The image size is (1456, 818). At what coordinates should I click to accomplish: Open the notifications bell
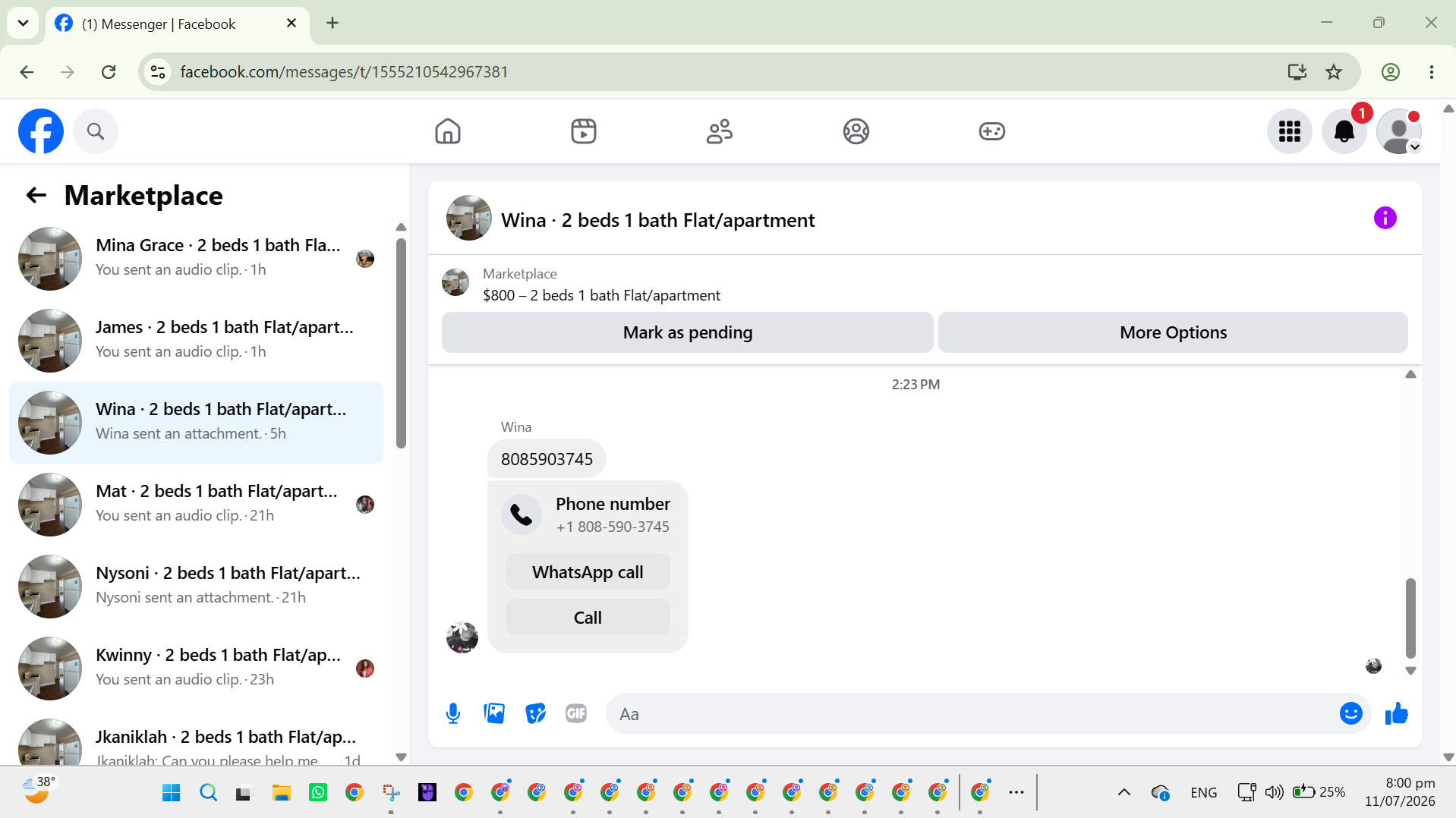click(1344, 131)
